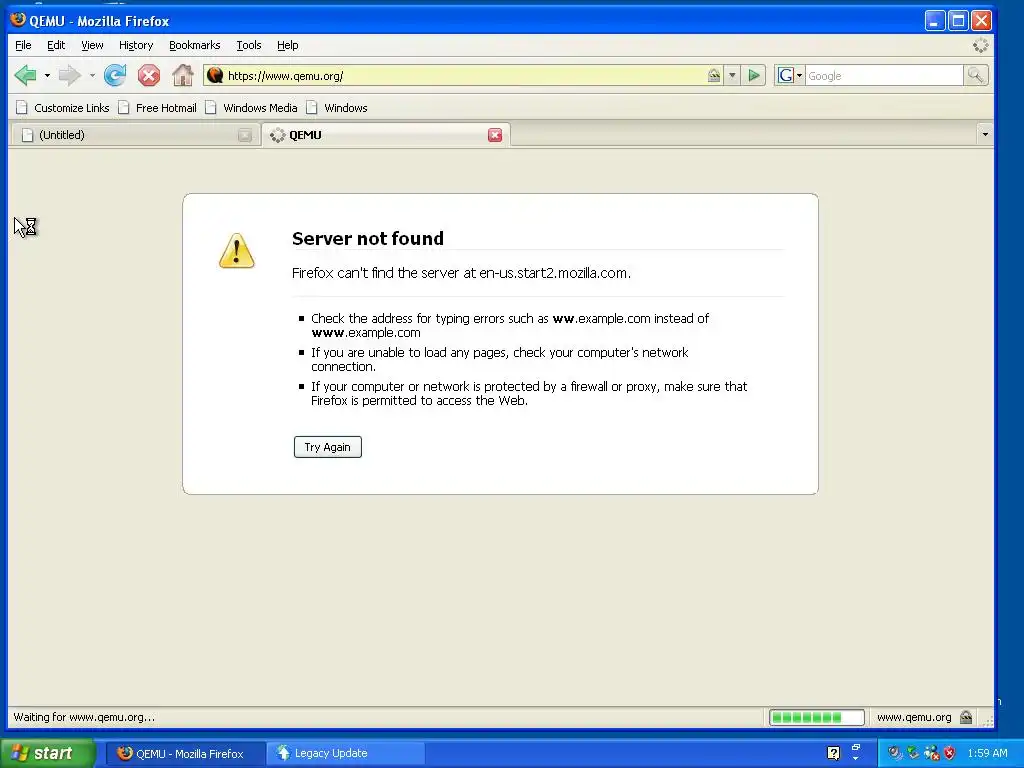Click the site favicon in address bar
Image resolution: width=1024 pixels, height=768 pixels.
click(x=215, y=76)
